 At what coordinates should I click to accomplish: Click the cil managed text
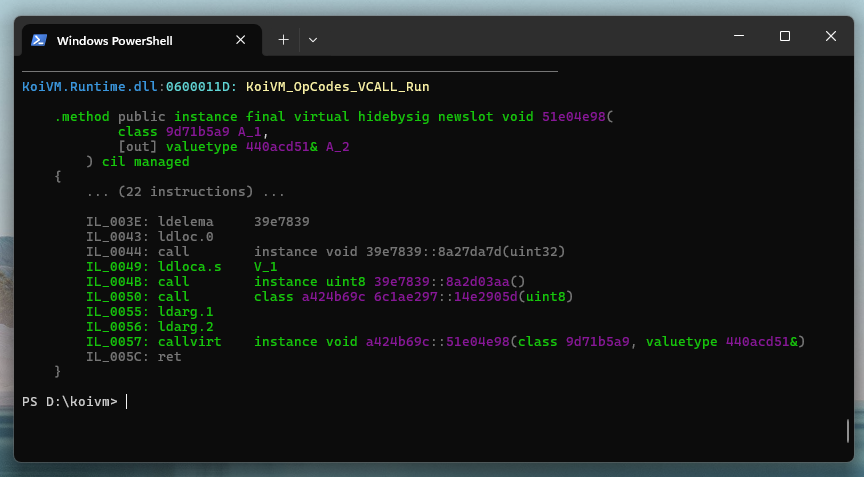coord(145,161)
